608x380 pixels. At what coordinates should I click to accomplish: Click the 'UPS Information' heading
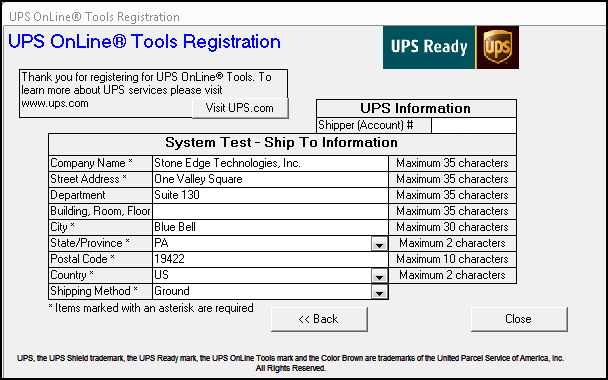pyautogui.click(x=416, y=108)
